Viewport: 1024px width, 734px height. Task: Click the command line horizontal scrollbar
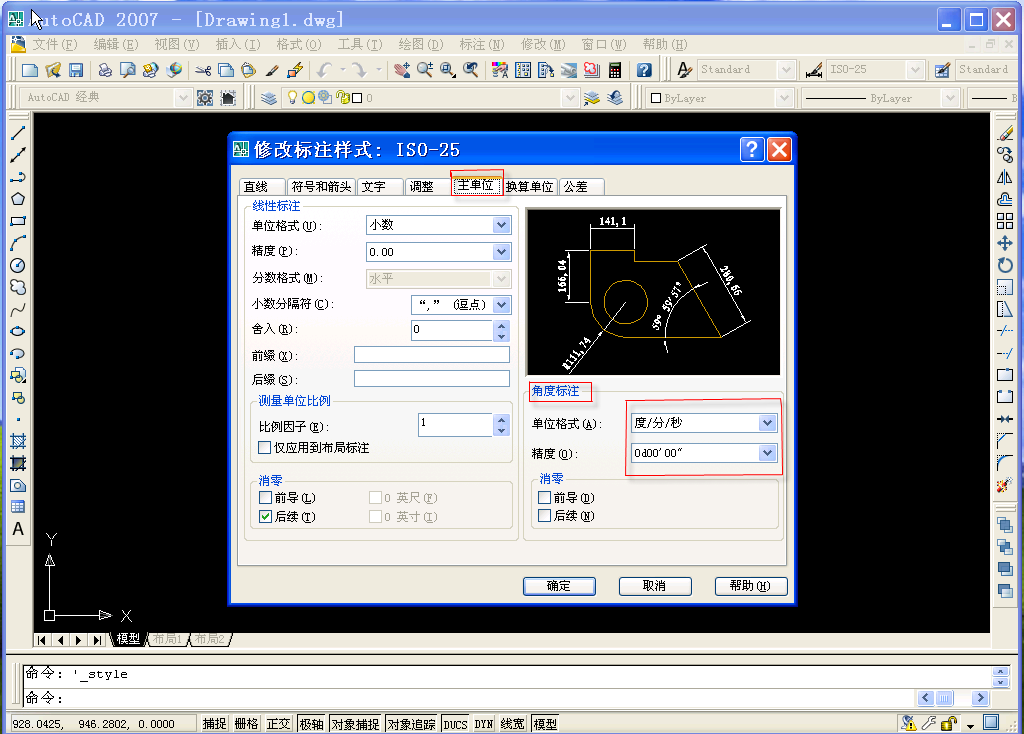[953, 698]
